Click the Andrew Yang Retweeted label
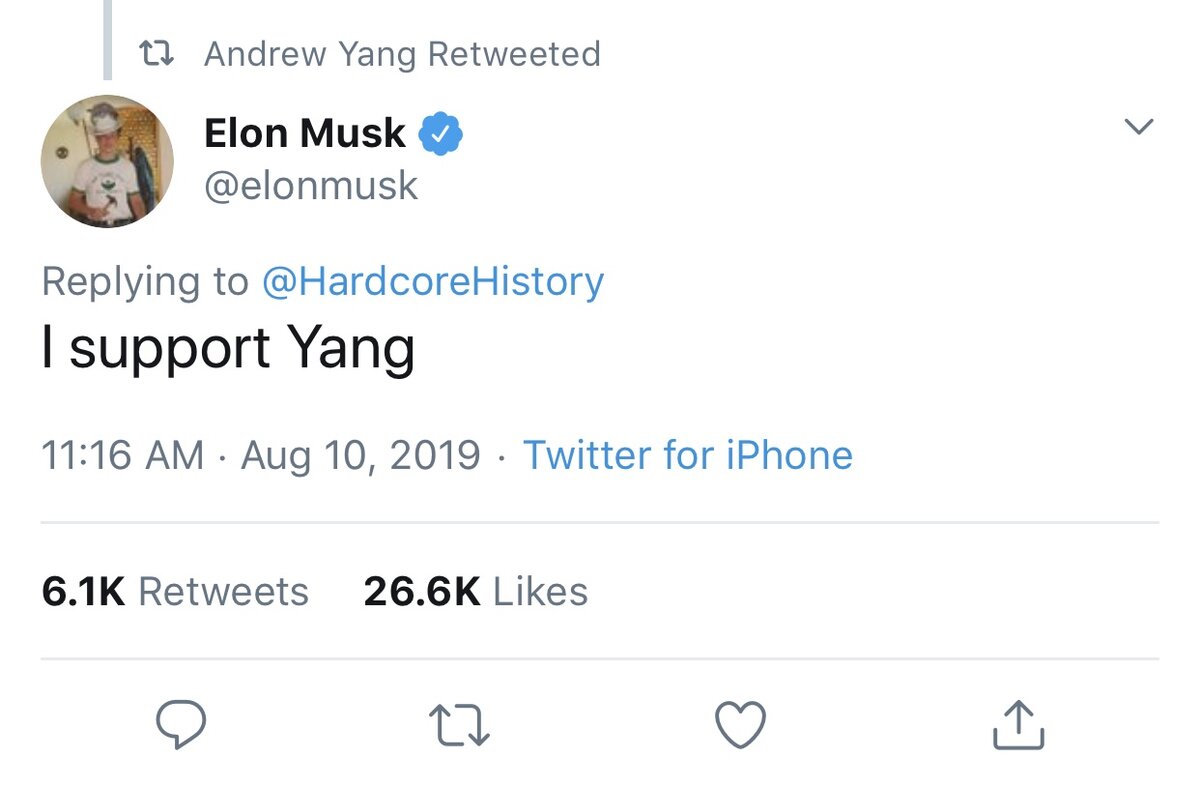This screenshot has height=787, width=1200. [x=402, y=54]
